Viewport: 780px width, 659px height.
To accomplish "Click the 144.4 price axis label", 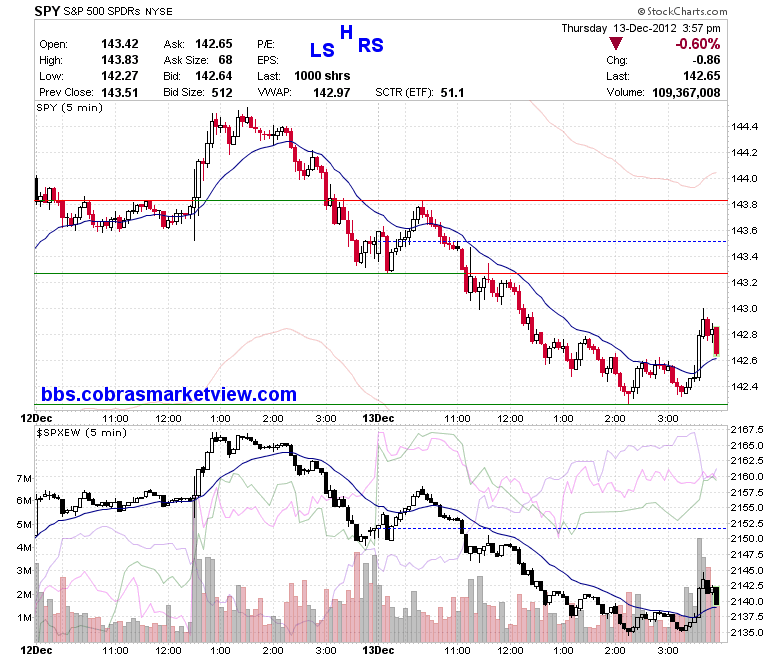I will click(744, 126).
